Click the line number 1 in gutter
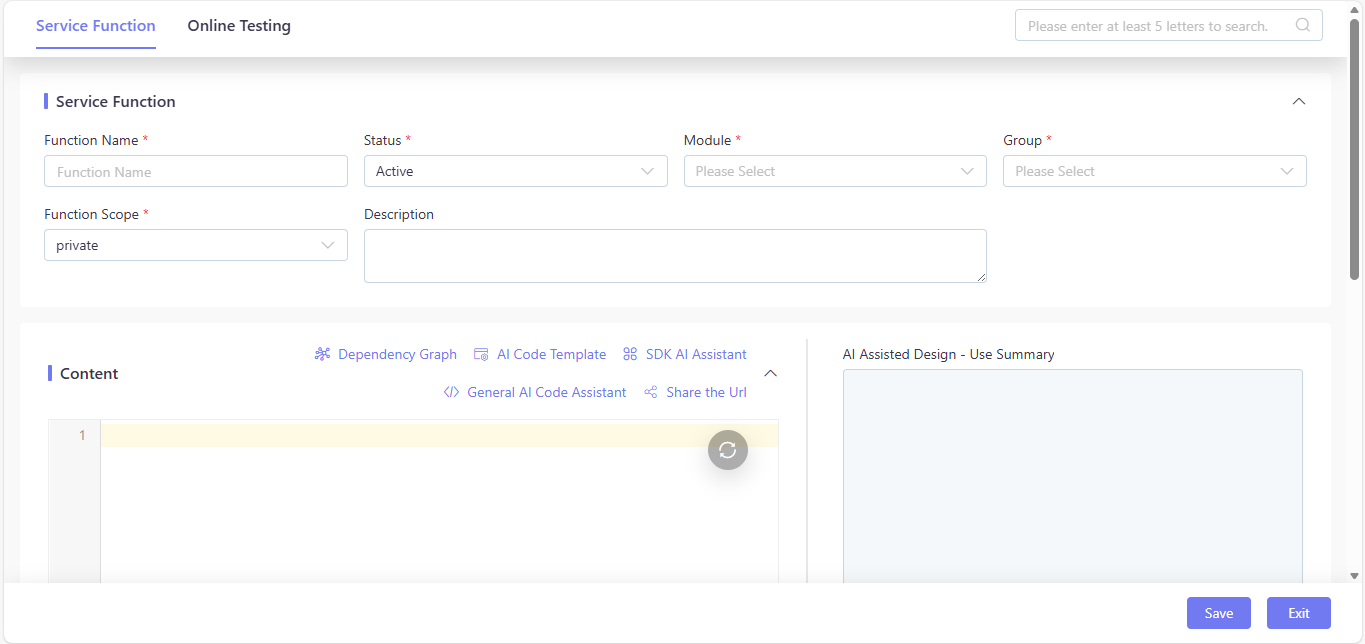The height and width of the screenshot is (644, 1365). [x=82, y=435]
